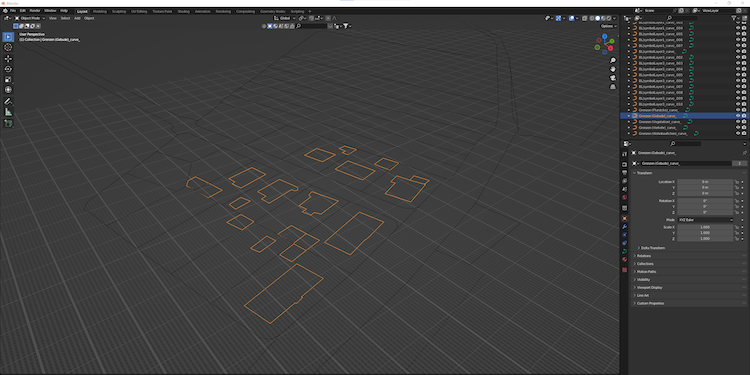750x375 pixels.
Task: Open the Output properties tab
Action: click(624, 173)
